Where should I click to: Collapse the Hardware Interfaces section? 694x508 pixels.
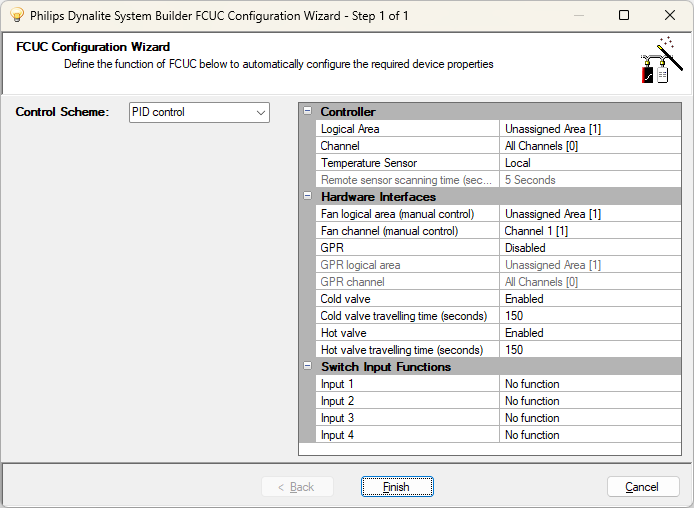308,196
